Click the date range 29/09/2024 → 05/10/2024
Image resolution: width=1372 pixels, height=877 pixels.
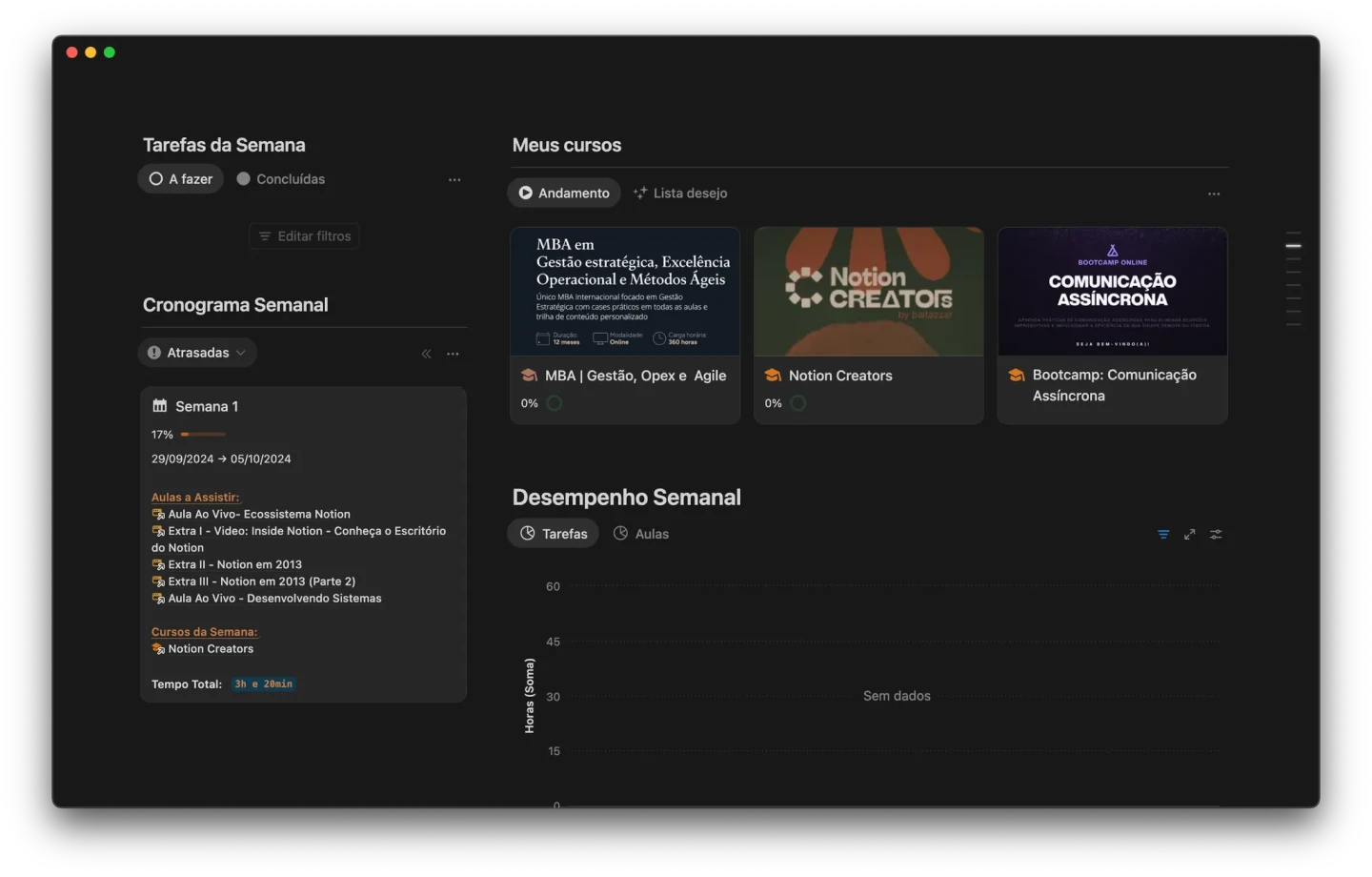(221, 459)
